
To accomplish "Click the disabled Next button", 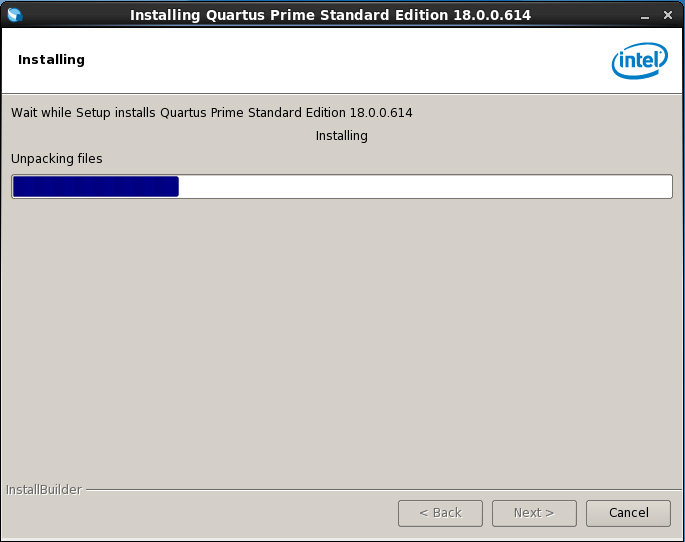I will point(534,513).
